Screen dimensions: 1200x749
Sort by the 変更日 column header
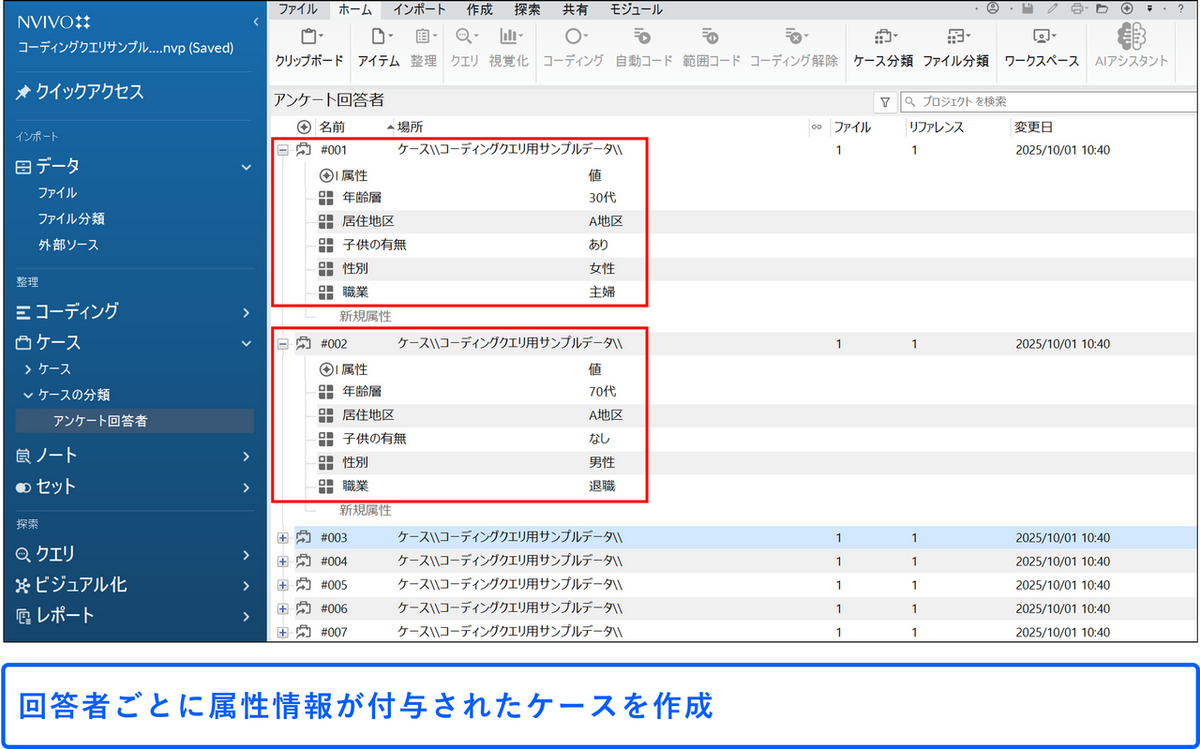[1033, 127]
